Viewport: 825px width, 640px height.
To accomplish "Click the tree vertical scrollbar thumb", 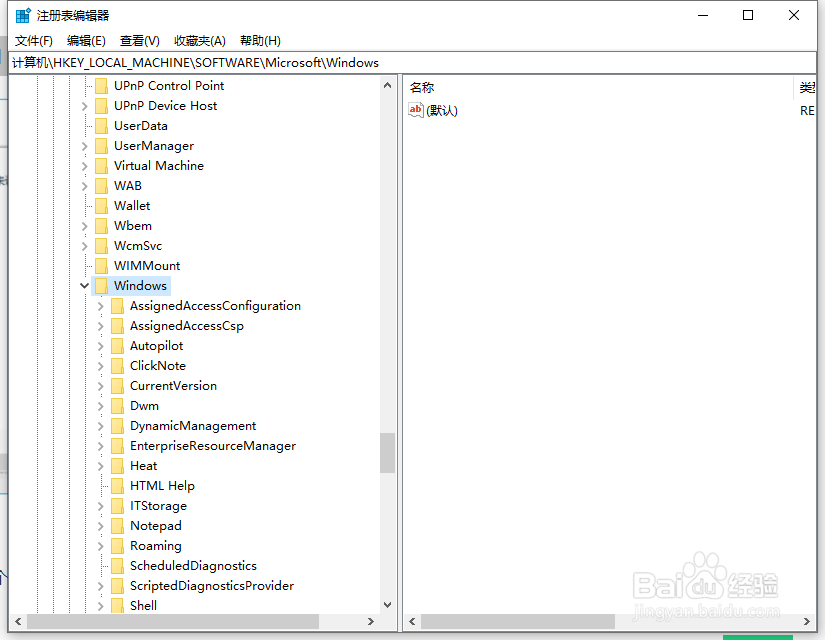I will pyautogui.click(x=388, y=453).
